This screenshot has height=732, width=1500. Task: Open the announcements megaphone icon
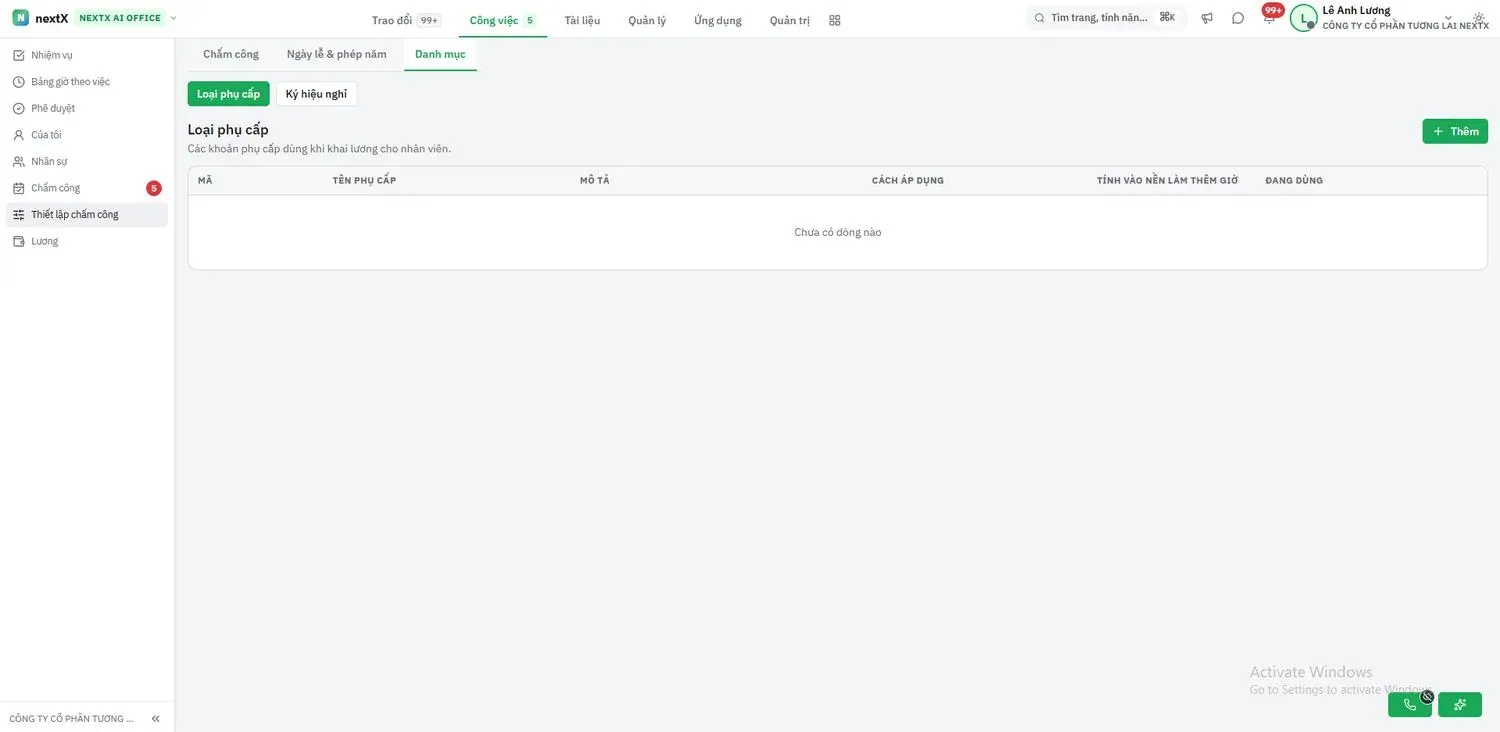point(1207,18)
